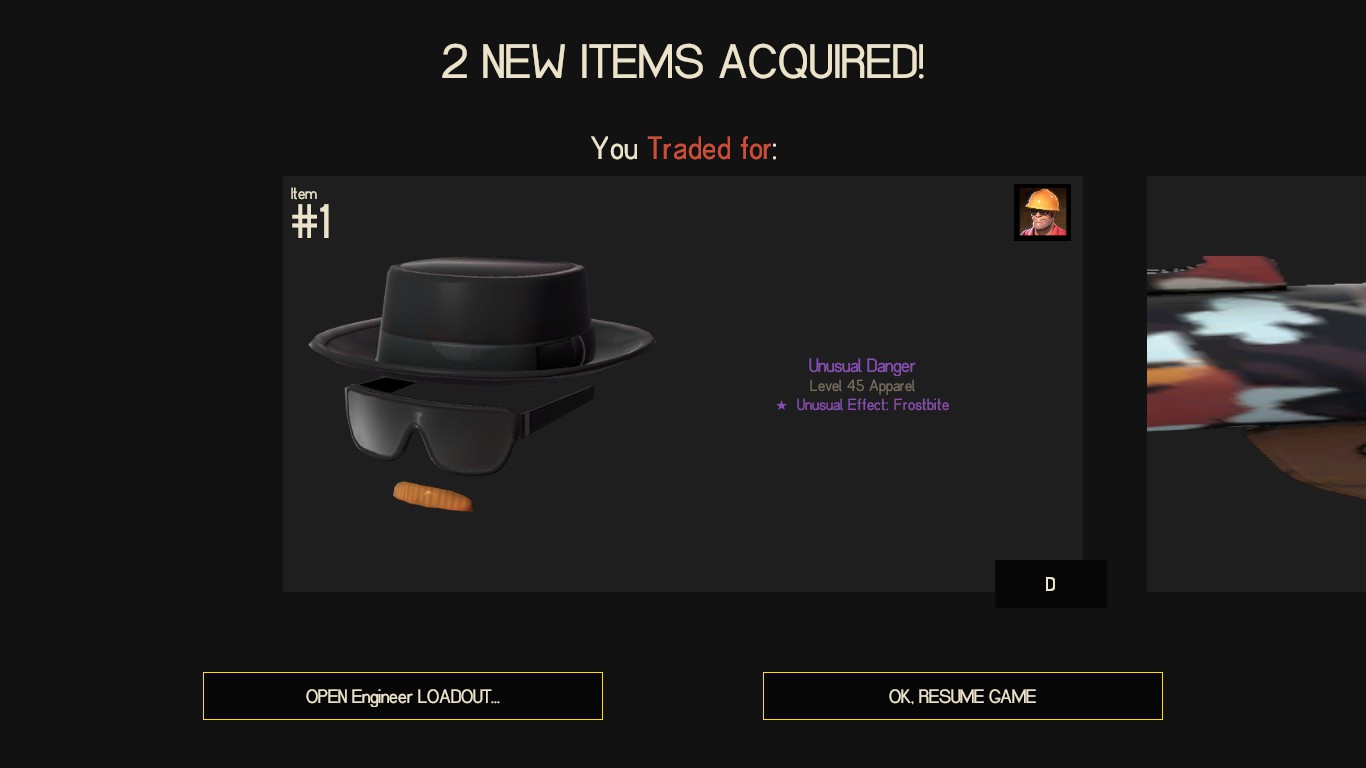The height and width of the screenshot is (768, 1366).
Task: Click OK, Resume Game
Action: point(963,696)
